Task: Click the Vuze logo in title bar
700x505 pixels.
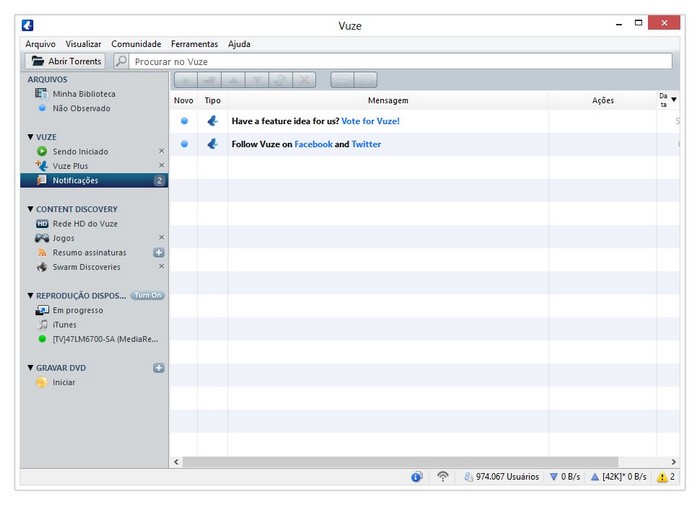Action: click(x=28, y=25)
